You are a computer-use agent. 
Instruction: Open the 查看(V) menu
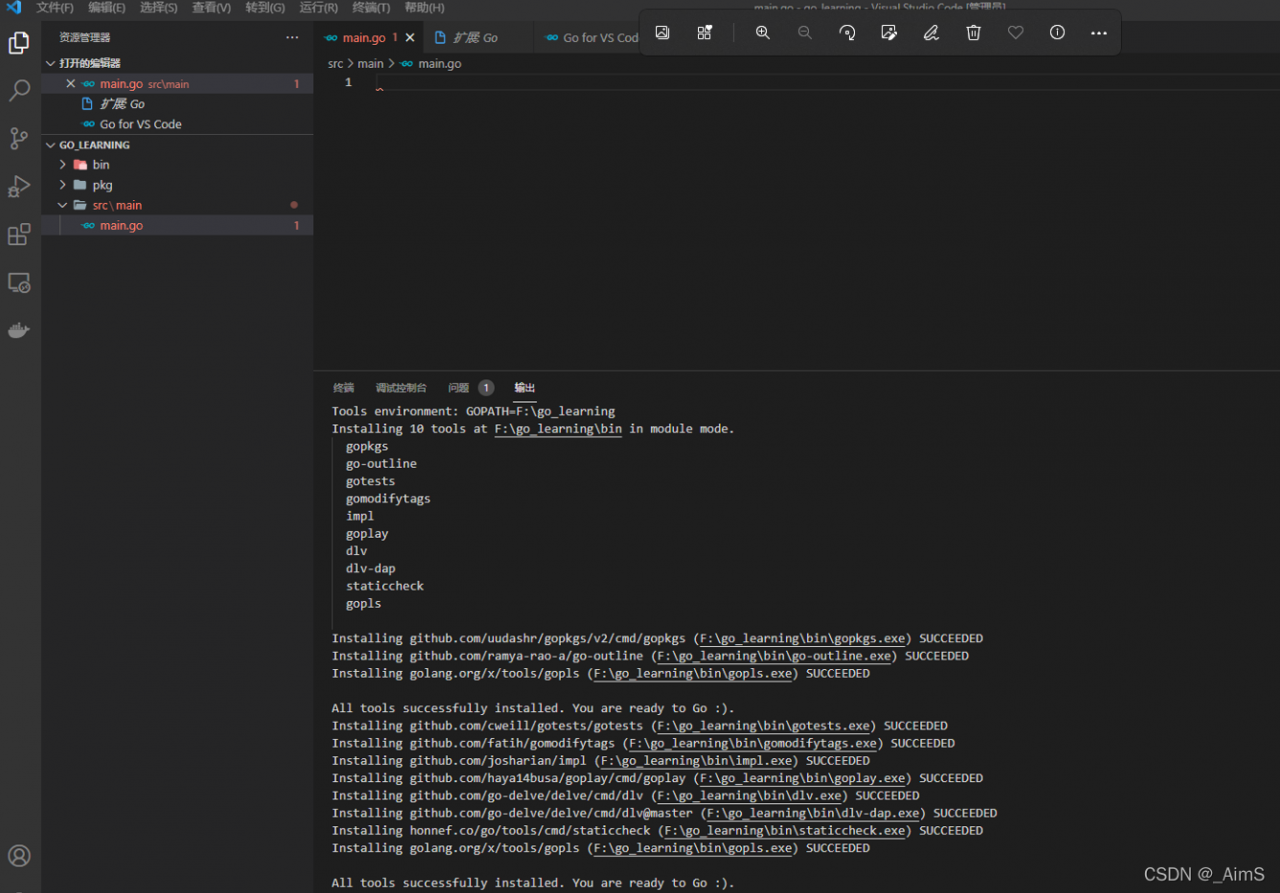211,7
